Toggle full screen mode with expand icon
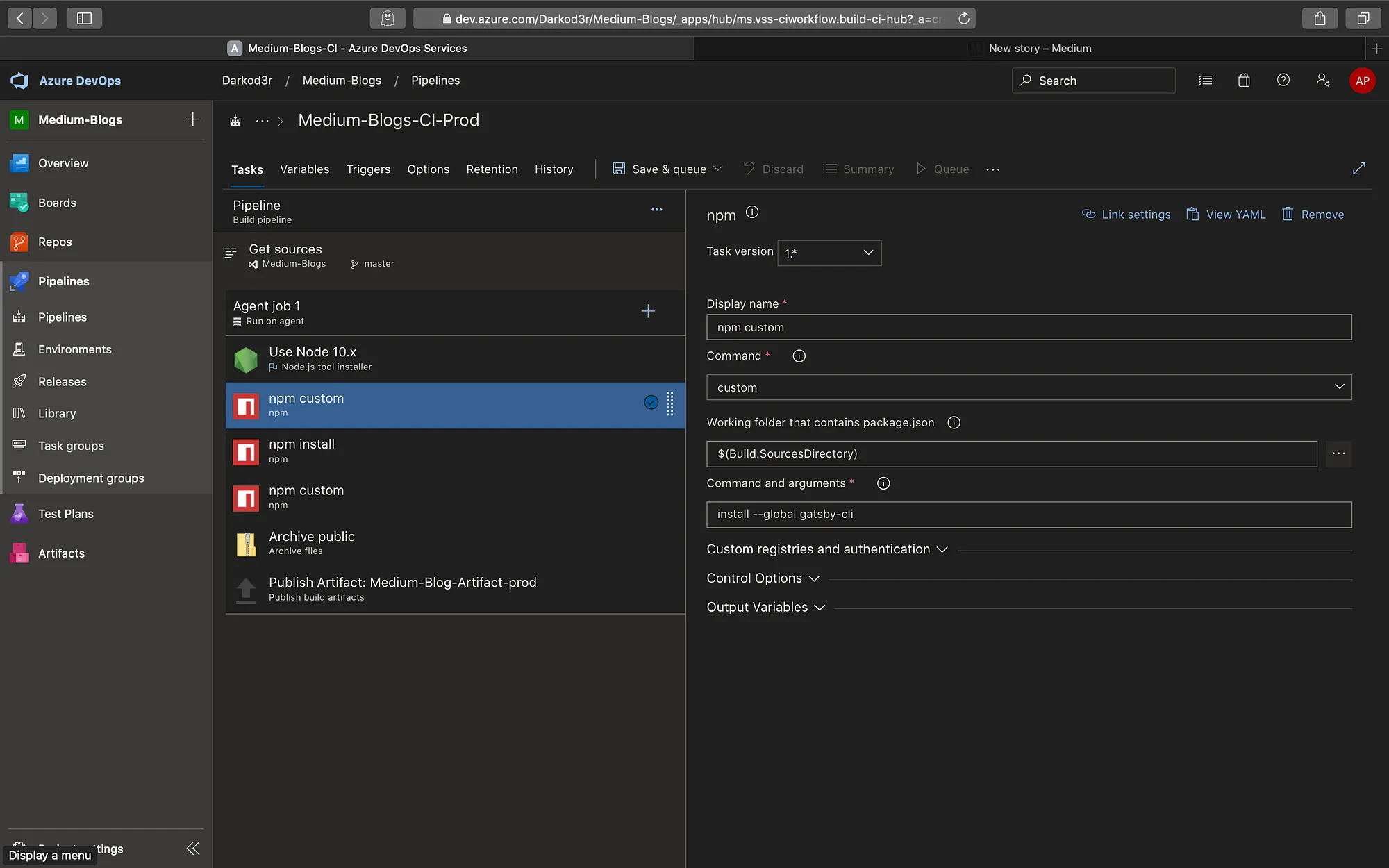The image size is (1389, 868). (x=1359, y=168)
